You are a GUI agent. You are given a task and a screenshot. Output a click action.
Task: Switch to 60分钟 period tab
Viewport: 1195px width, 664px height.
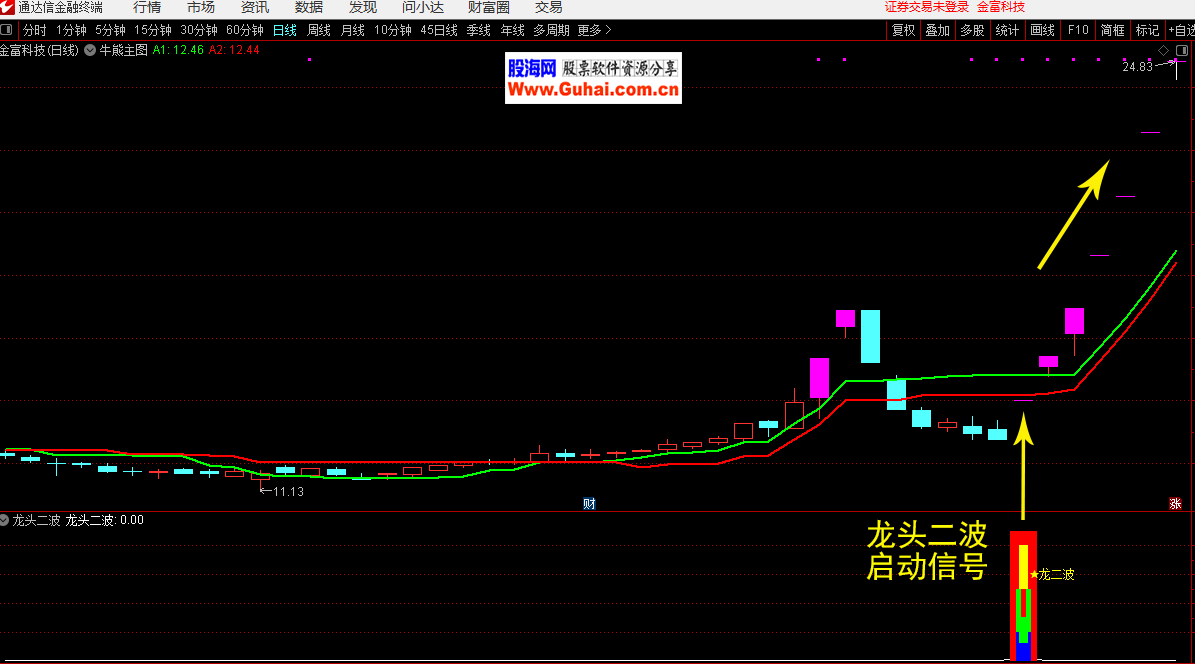coord(245,30)
